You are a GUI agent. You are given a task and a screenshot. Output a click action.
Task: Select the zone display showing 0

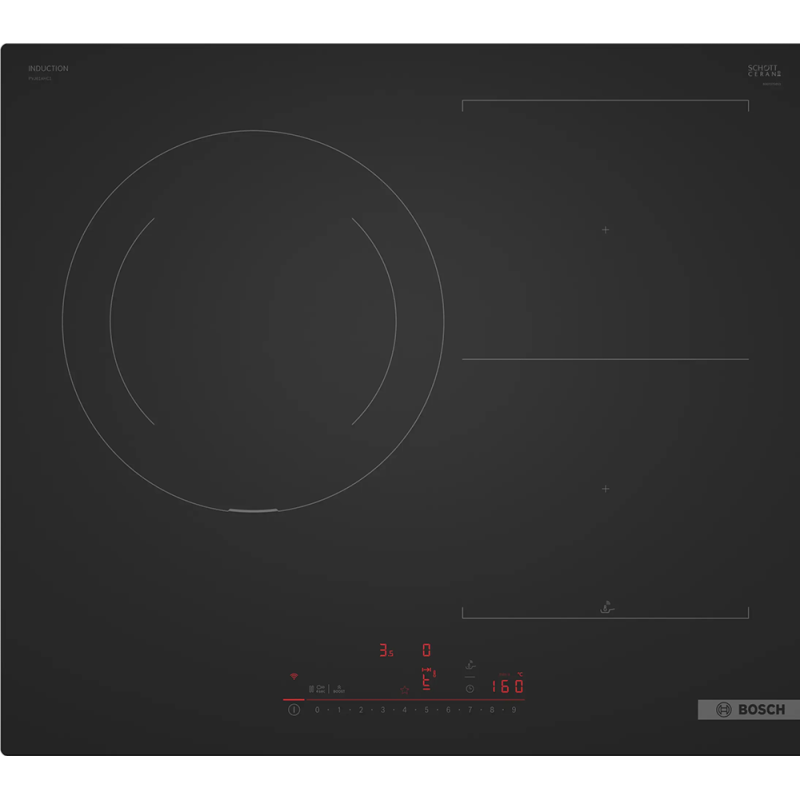click(x=427, y=650)
